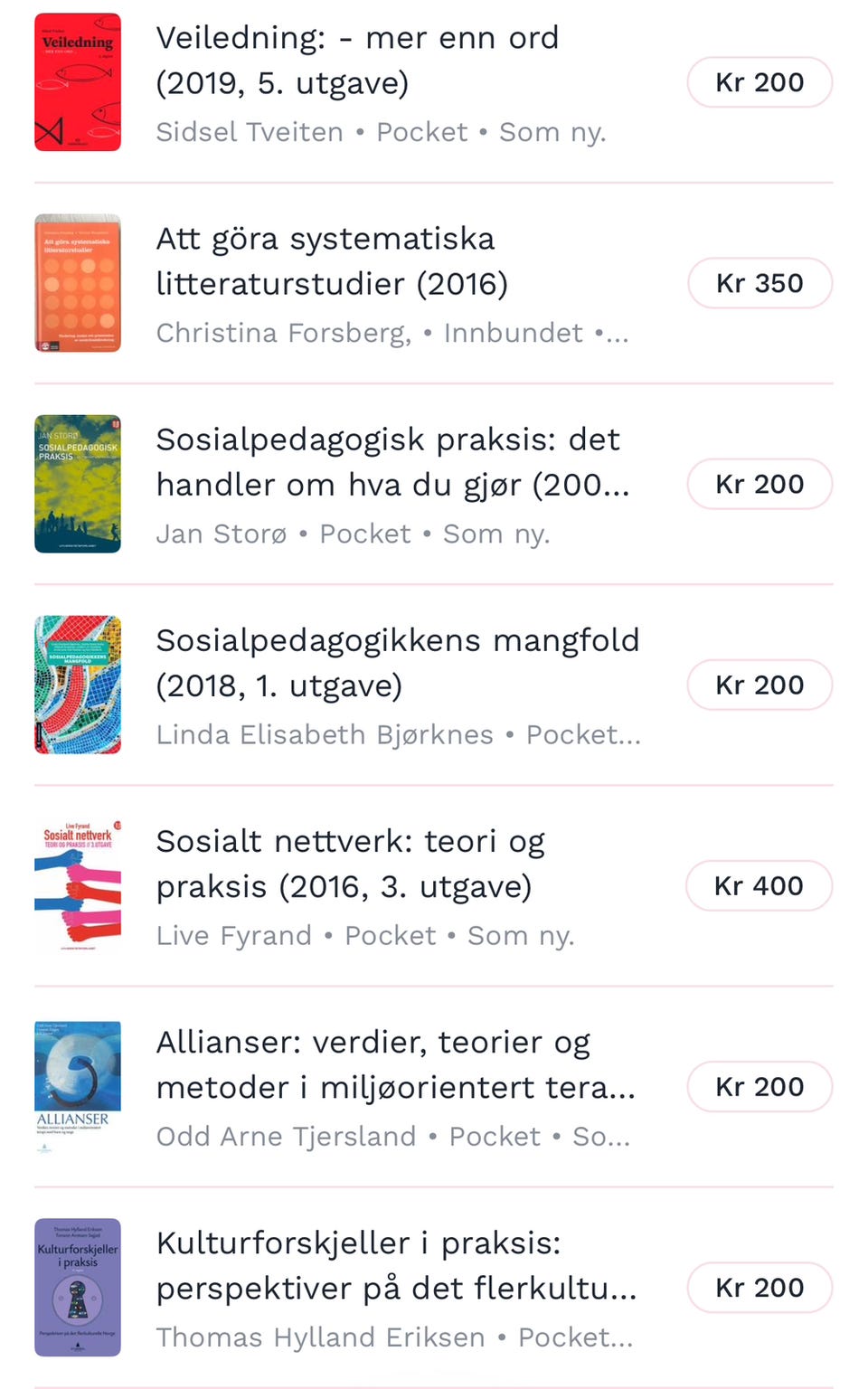Screen dimensions: 868x1389
Task: Select Kr 200 for Sosialpedagogisk praksis
Action: 759,484
